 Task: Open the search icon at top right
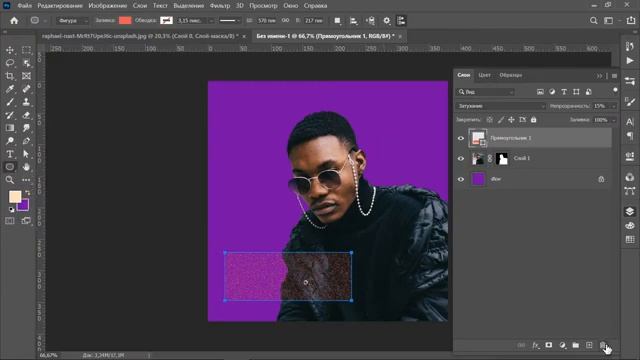click(x=593, y=20)
